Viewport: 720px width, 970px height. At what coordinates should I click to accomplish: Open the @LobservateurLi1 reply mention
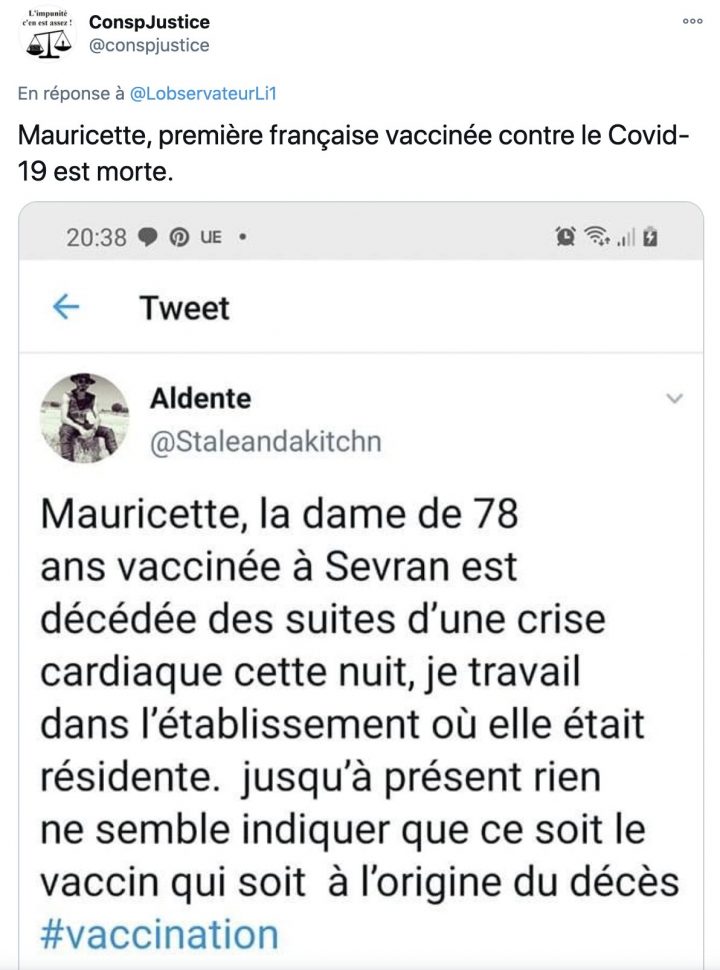pos(201,93)
